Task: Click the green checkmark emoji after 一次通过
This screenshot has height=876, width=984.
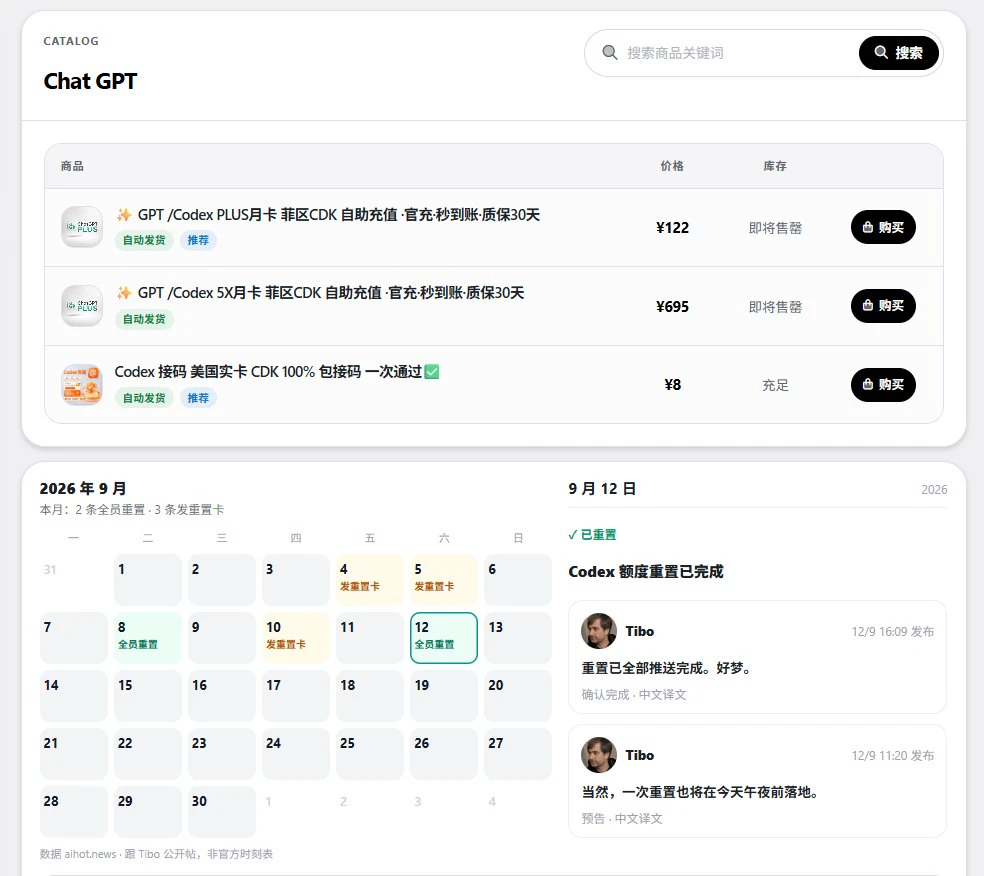Action: 432,372
